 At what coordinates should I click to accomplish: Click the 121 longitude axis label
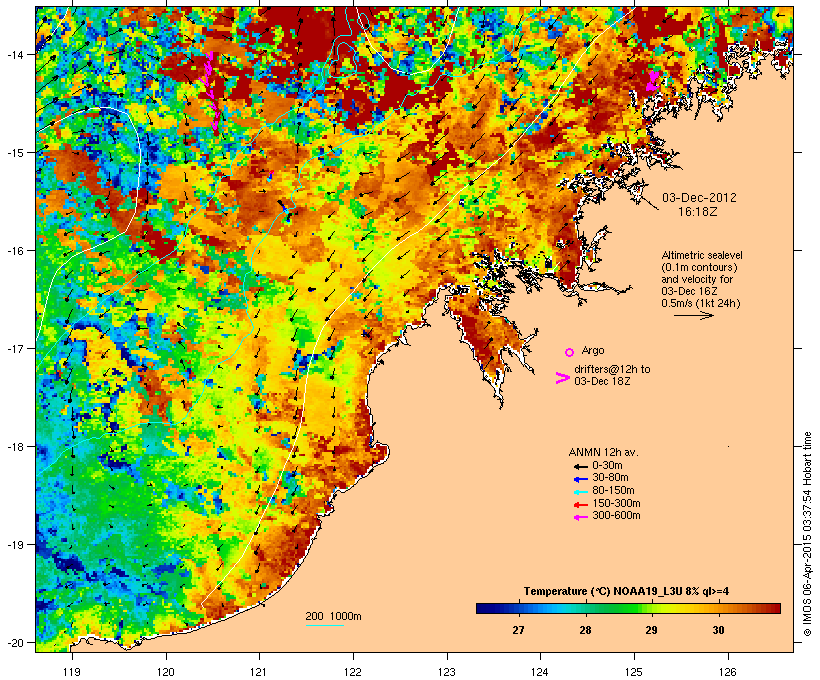click(259, 672)
